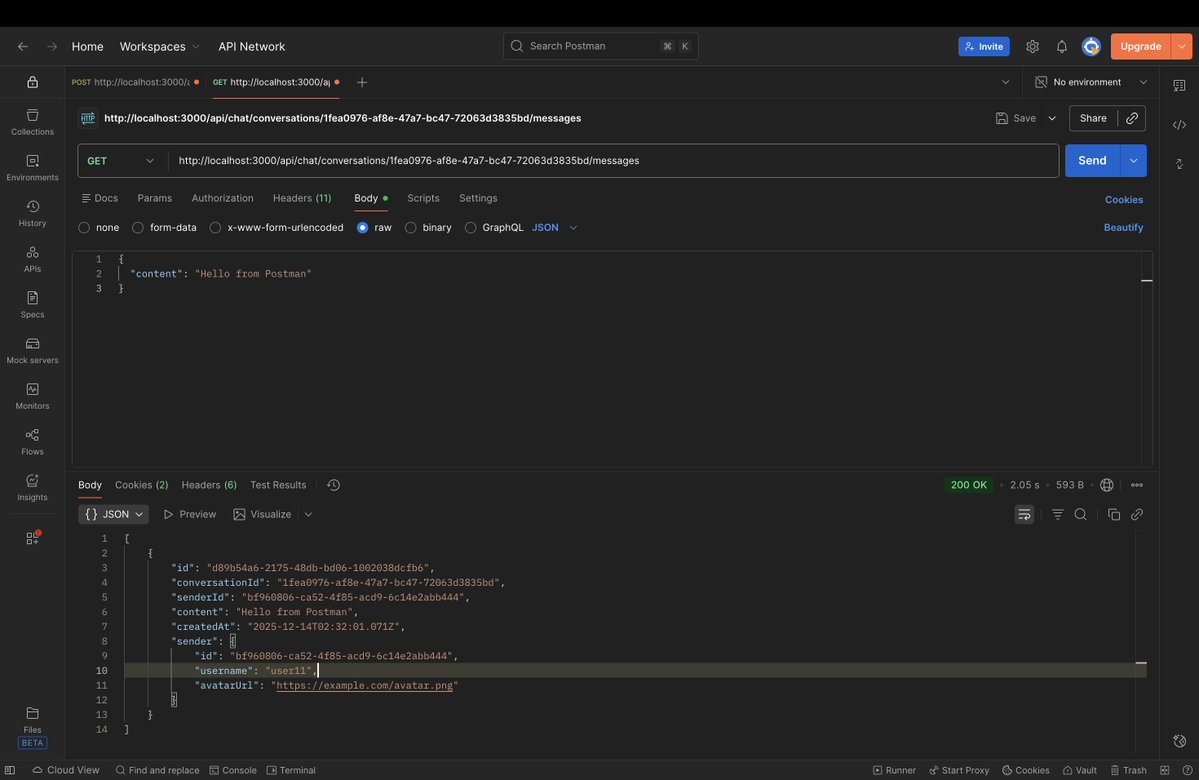Go back with the left arrow
1199x780 pixels.
(23, 47)
